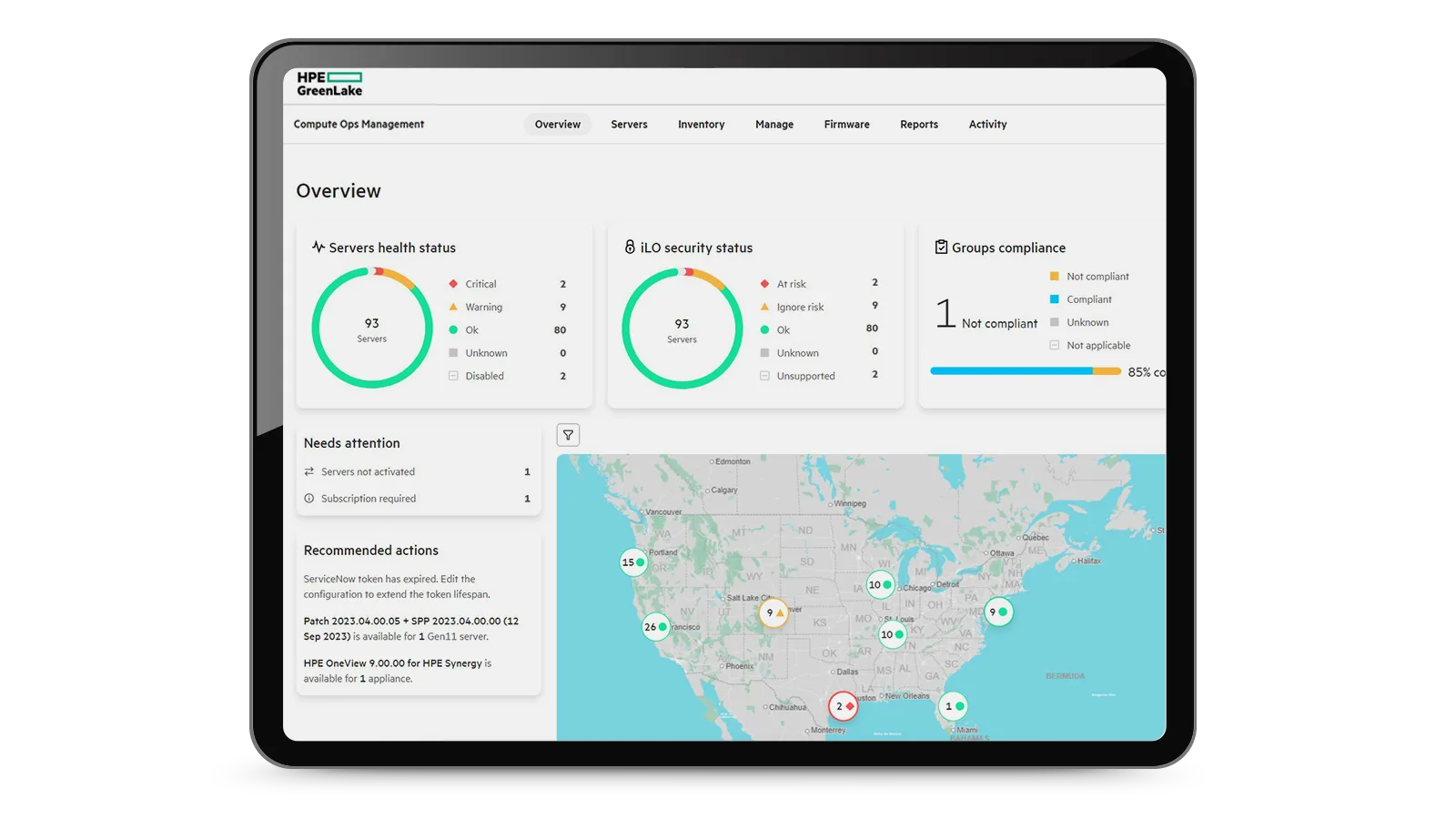Open the Firmware tab

(846, 125)
